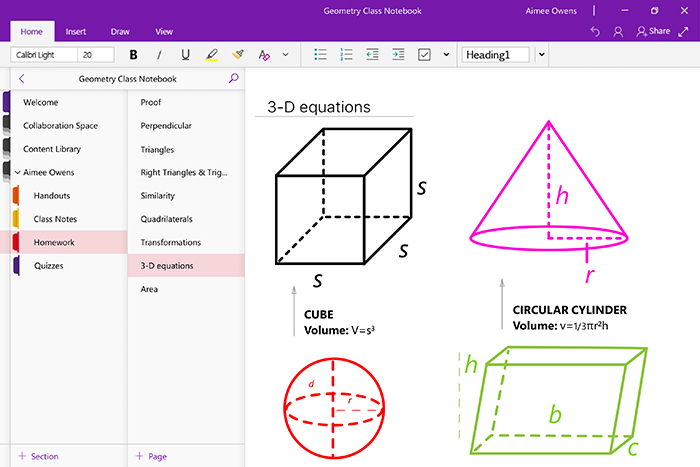
Task: Add a new section
Action: pos(38,456)
